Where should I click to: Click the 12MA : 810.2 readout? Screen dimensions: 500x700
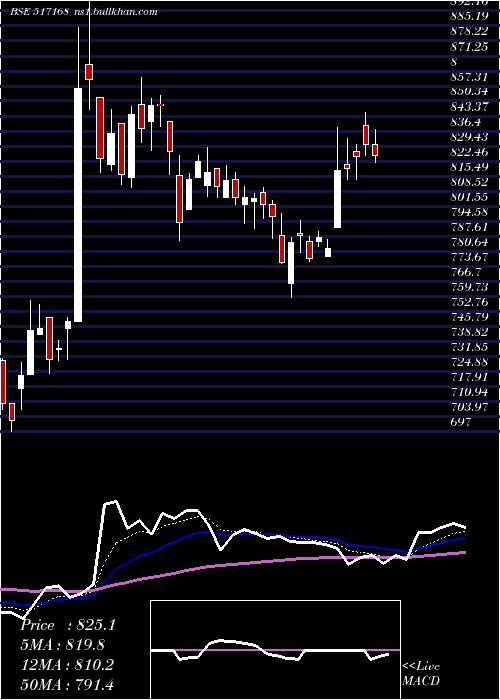(x=67, y=665)
